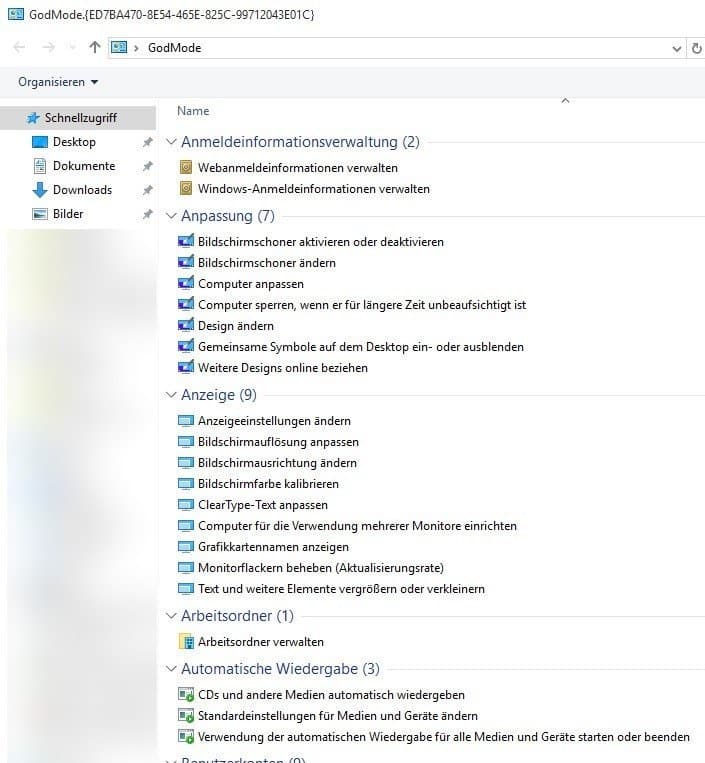This screenshot has width=705, height=763.
Task: Click monitor icon beside ClearType-Text anpassen
Action: [x=186, y=504]
